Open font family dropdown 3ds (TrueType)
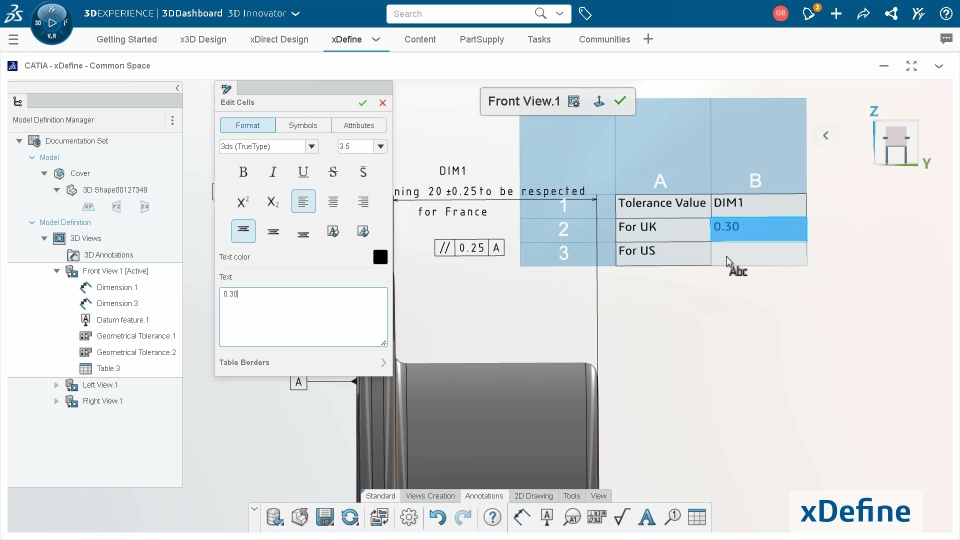 tap(312, 146)
